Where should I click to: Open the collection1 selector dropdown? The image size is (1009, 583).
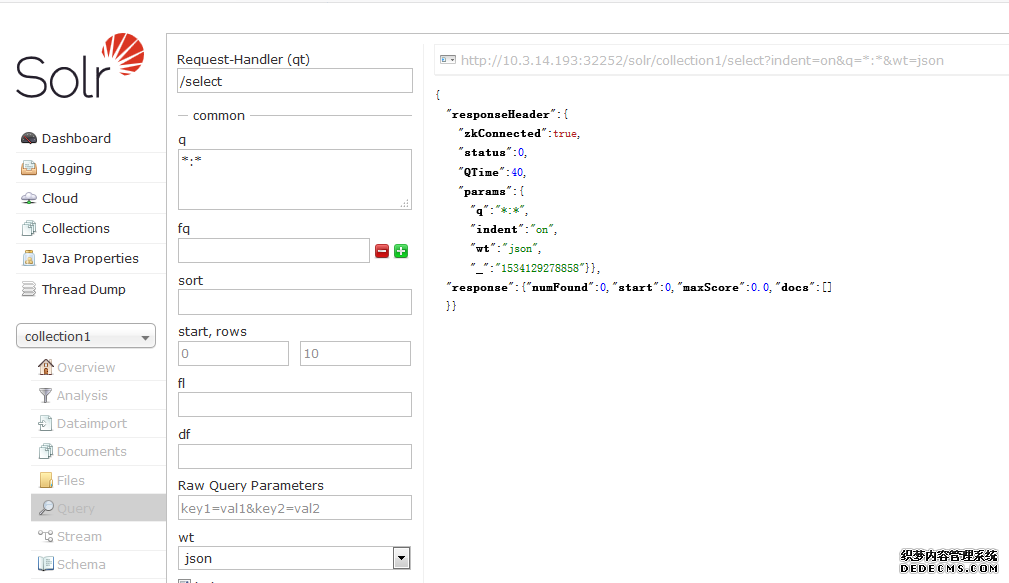pos(86,337)
